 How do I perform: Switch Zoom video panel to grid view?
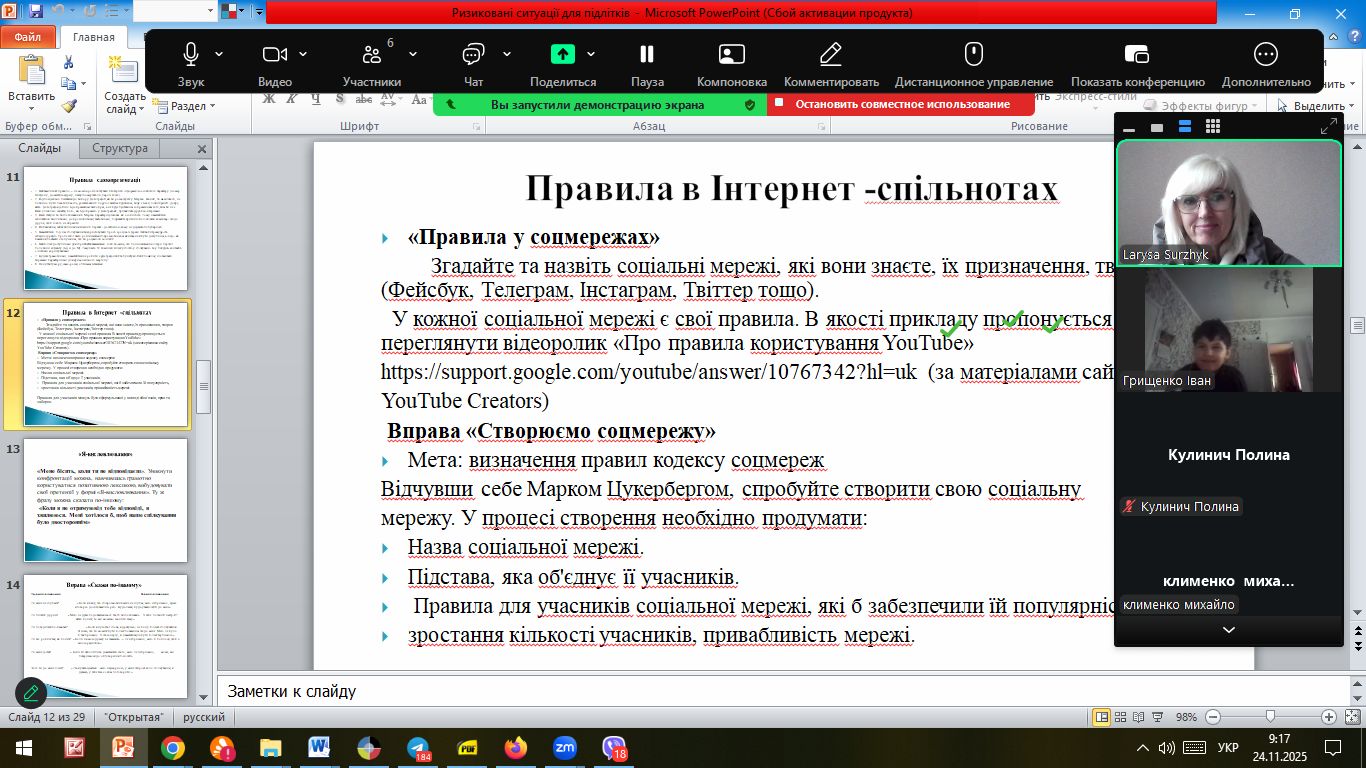(1213, 127)
